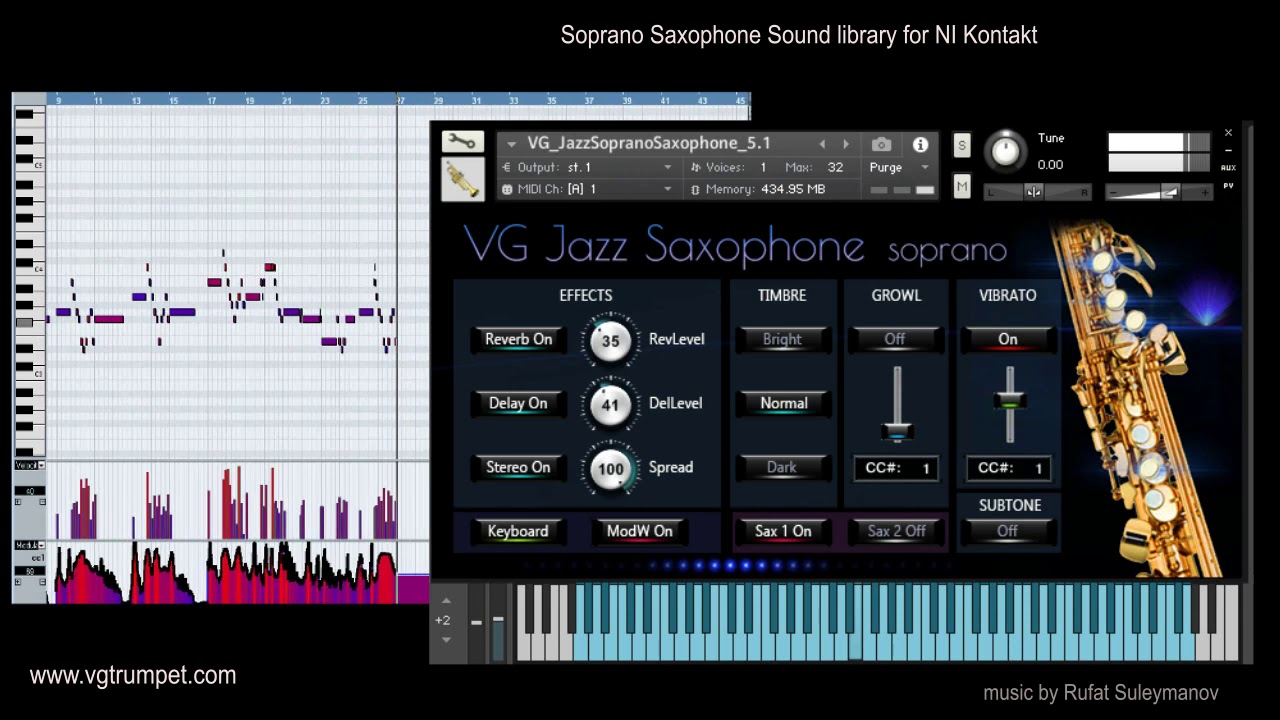Click the pitch bend wheel strip
This screenshot has width=1280, height=720.
pyautogui.click(x=476, y=624)
